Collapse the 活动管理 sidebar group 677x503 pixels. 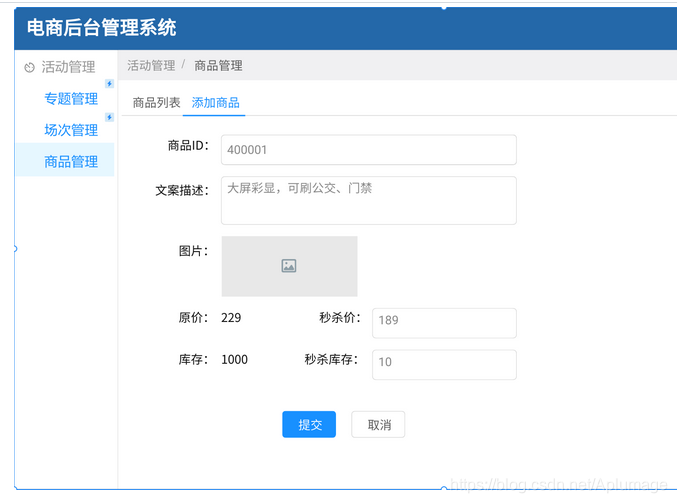point(66,67)
